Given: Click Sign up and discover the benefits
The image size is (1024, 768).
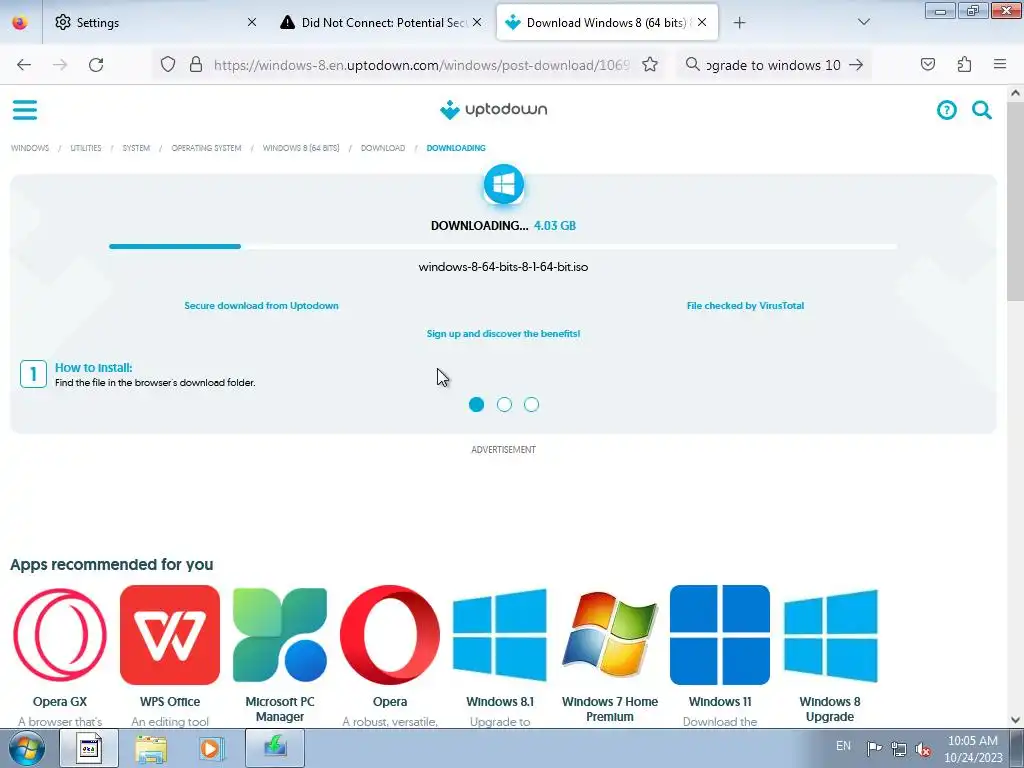Looking at the screenshot, I should 504,334.
